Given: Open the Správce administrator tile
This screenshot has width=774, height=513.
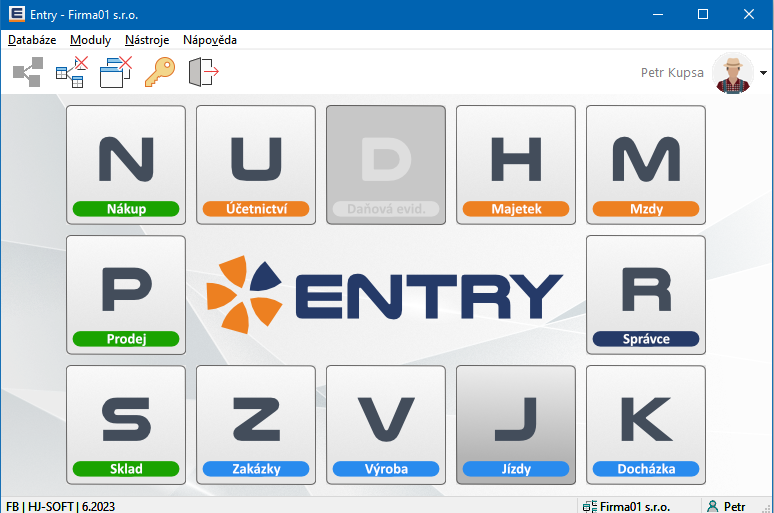Looking at the screenshot, I should [646, 294].
